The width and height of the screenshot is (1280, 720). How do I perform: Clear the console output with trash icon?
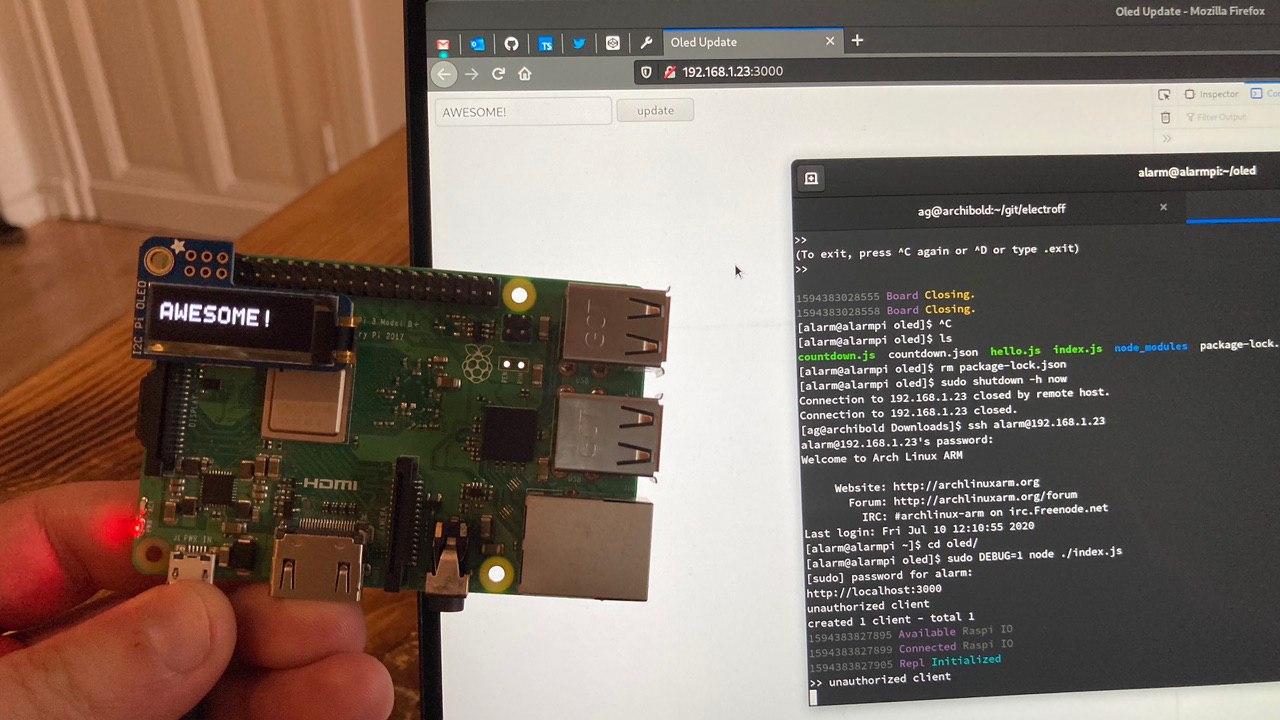pos(1165,117)
